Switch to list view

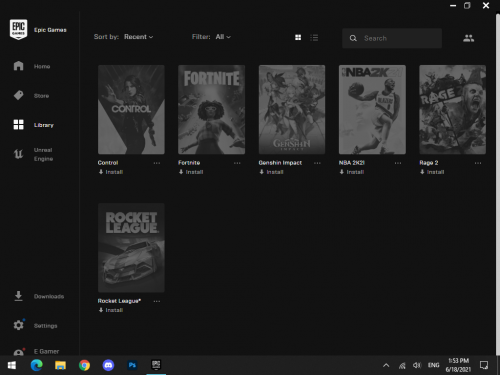coord(314,37)
